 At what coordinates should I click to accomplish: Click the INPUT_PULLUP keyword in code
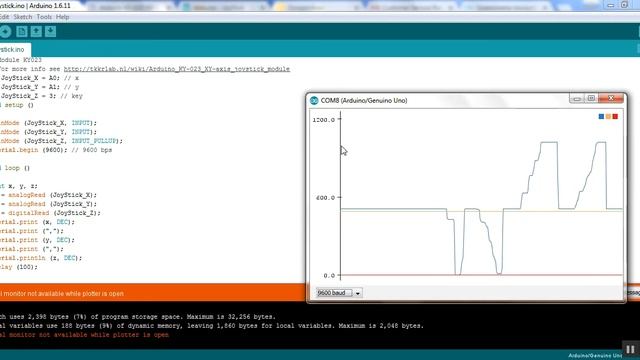tap(94, 141)
